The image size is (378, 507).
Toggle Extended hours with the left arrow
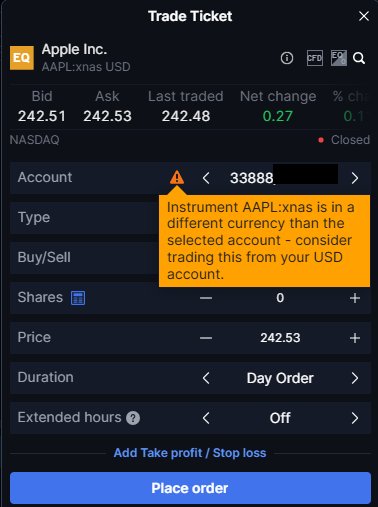tap(206, 418)
